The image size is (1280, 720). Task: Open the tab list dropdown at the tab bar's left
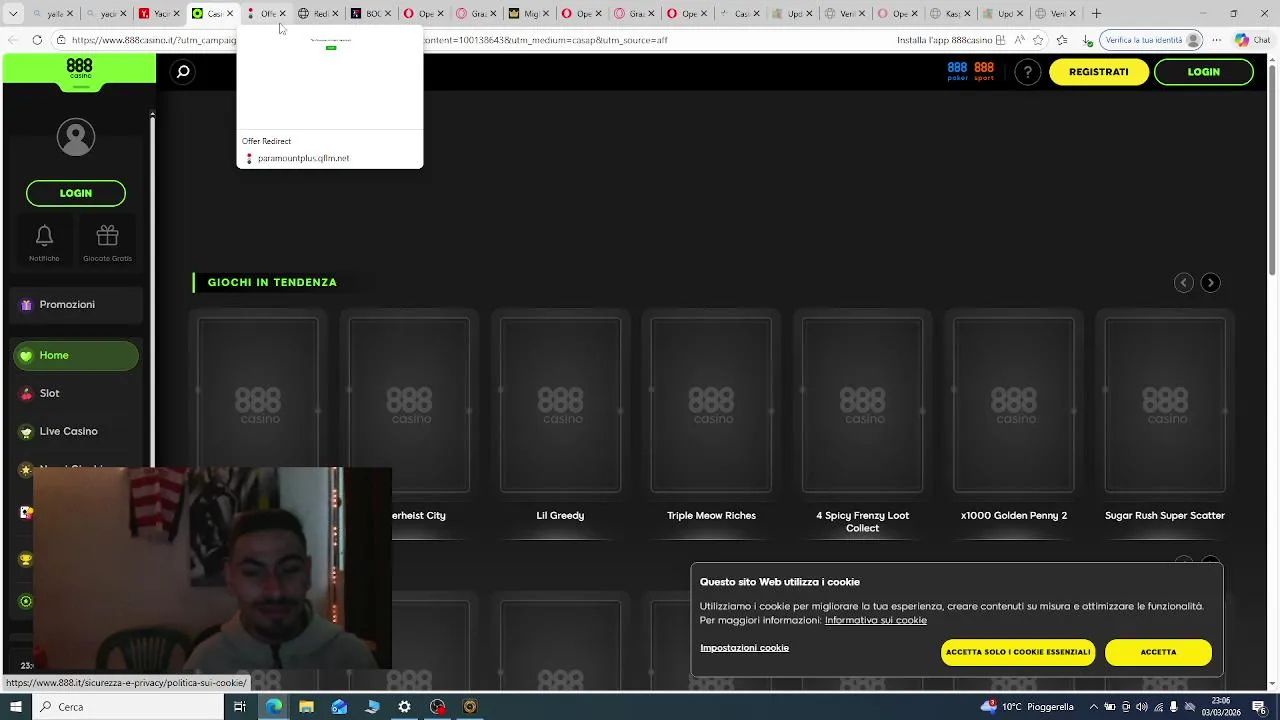pyautogui.click(x=14, y=13)
